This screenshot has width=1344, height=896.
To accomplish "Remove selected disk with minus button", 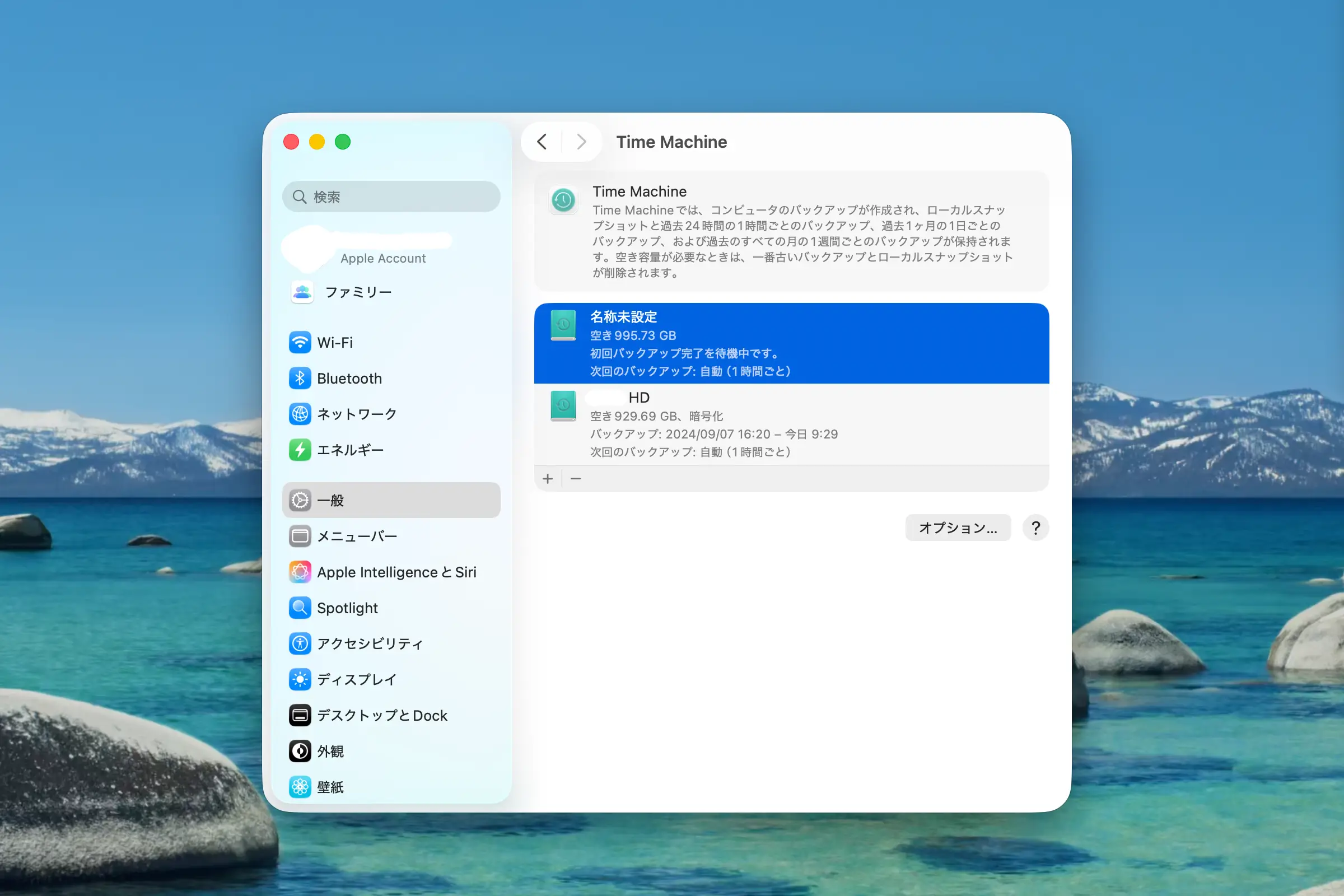I will (576, 479).
